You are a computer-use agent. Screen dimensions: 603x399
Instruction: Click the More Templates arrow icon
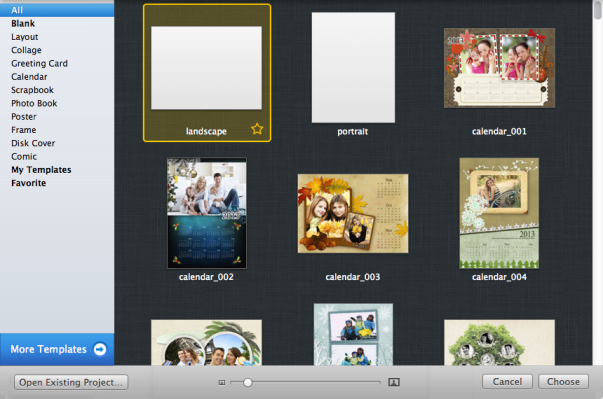(x=100, y=349)
